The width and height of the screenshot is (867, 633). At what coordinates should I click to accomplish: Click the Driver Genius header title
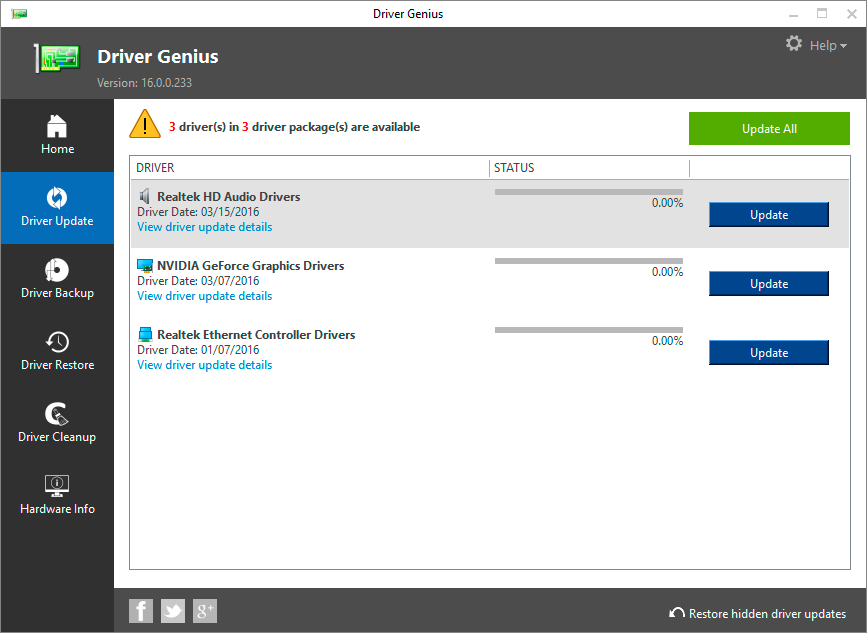pos(158,56)
